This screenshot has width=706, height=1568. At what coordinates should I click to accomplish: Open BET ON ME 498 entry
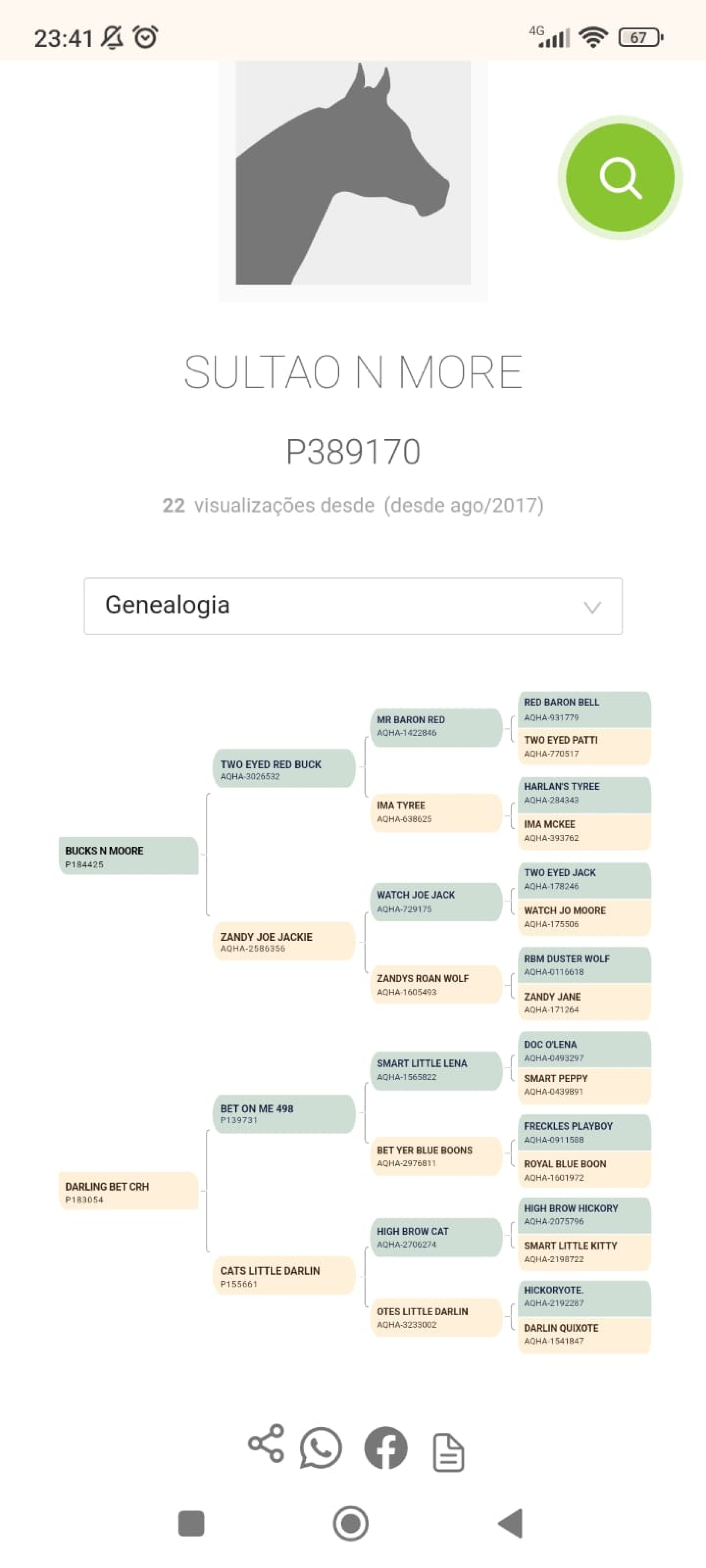tap(284, 1113)
